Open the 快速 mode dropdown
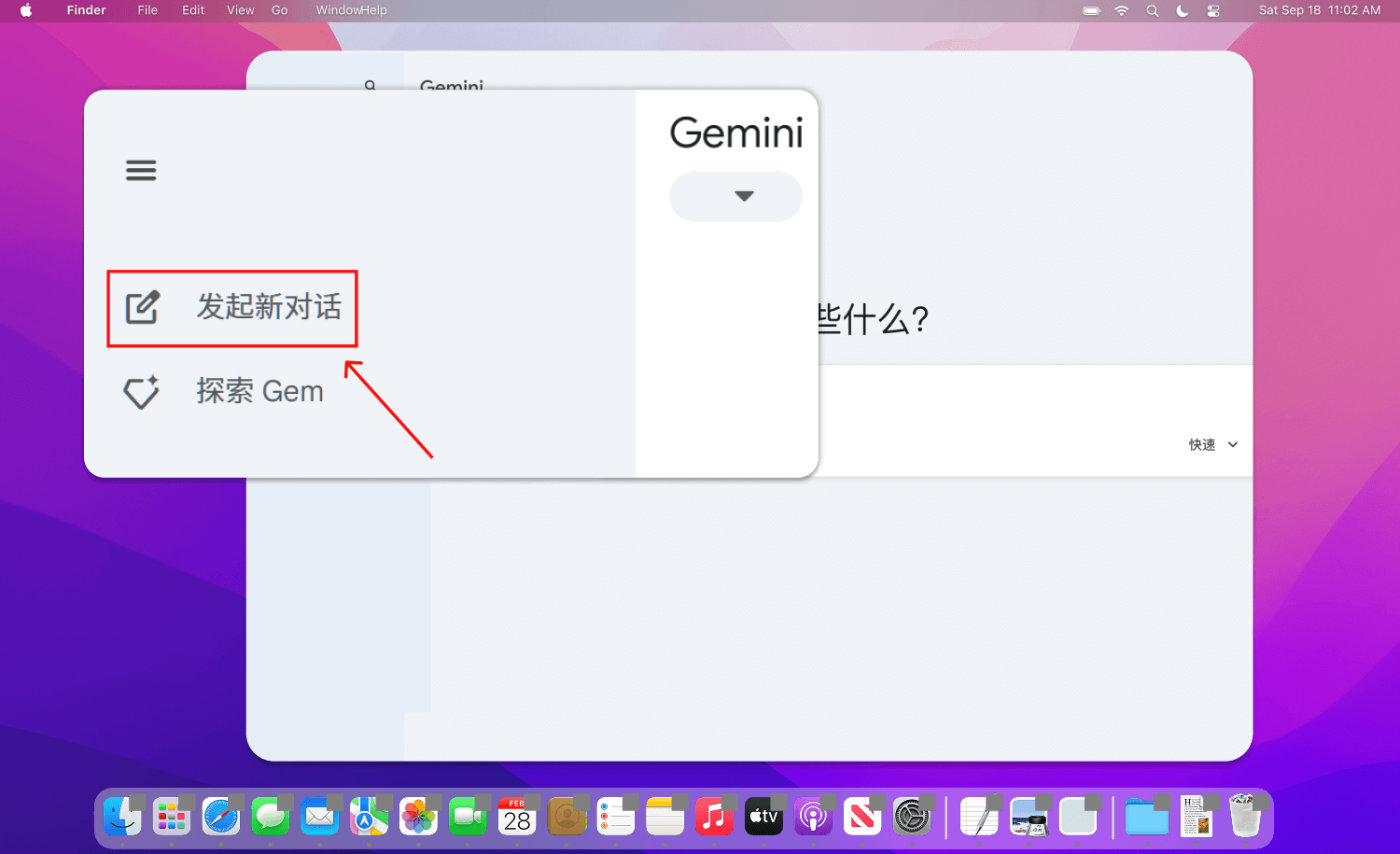Screen dimensions: 1400x854 1212,445
